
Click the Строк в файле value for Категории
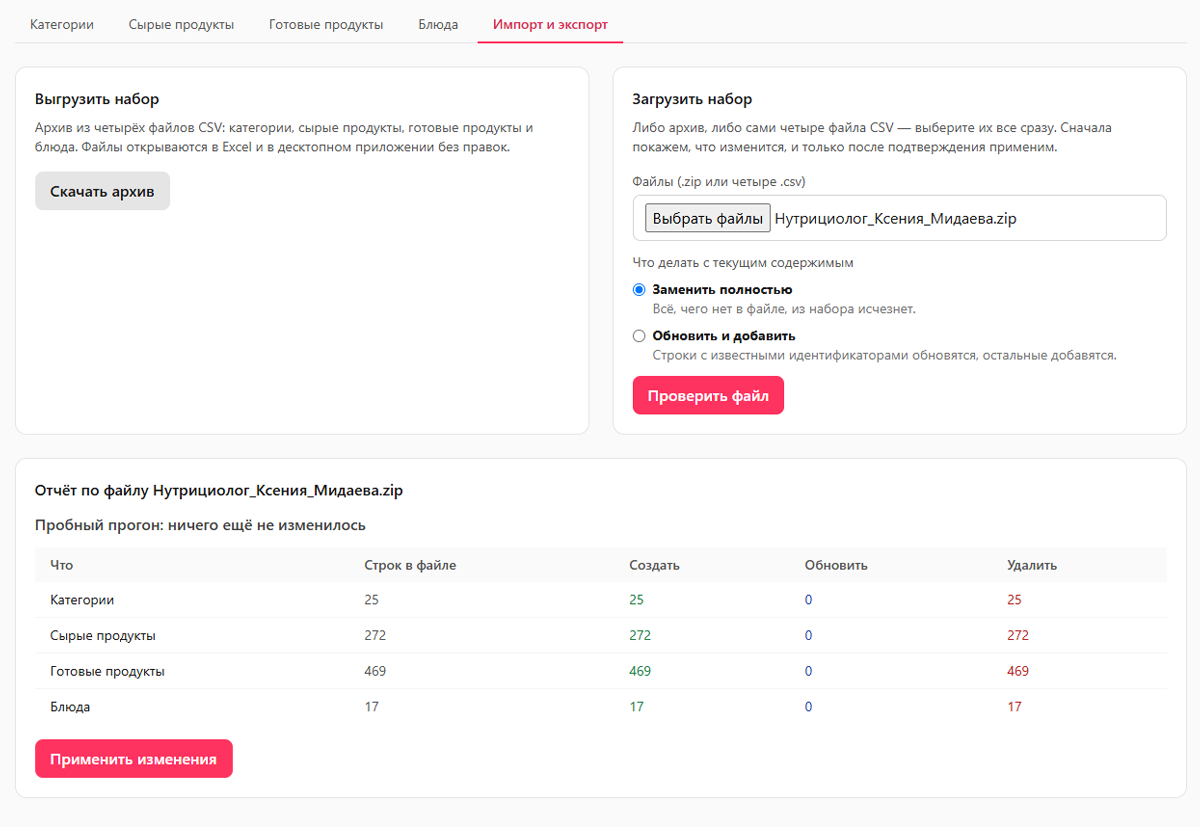pos(372,600)
